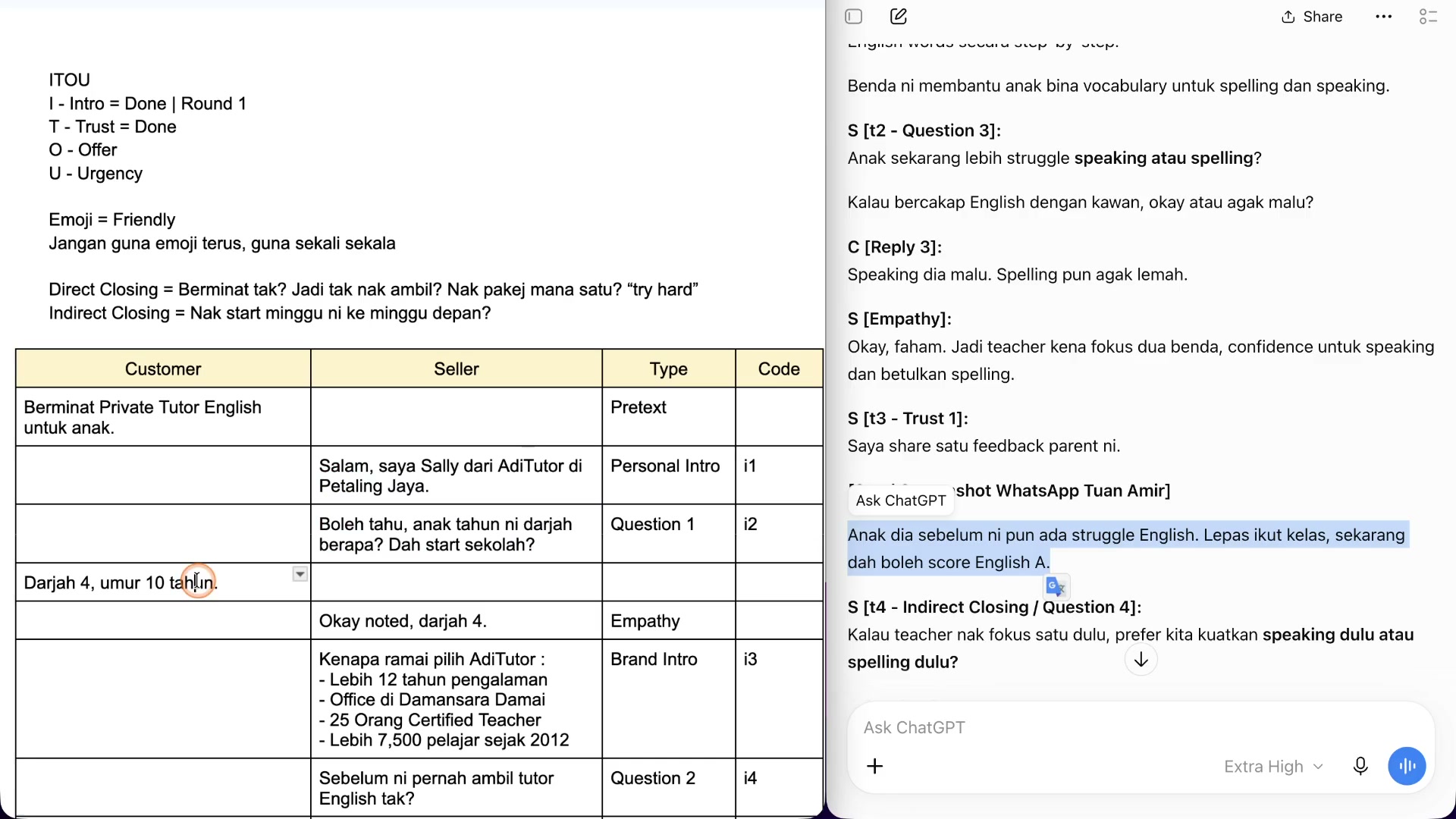Select the 'Brand Intro' type cell
Image resolution: width=1456 pixels, height=819 pixels.
point(669,699)
